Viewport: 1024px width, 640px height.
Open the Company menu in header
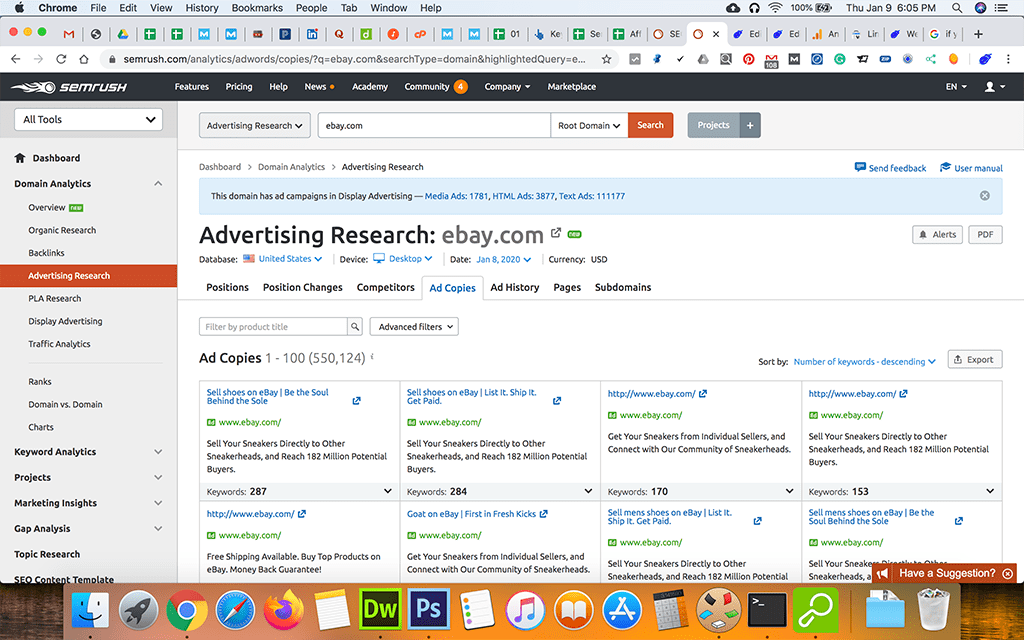(507, 87)
